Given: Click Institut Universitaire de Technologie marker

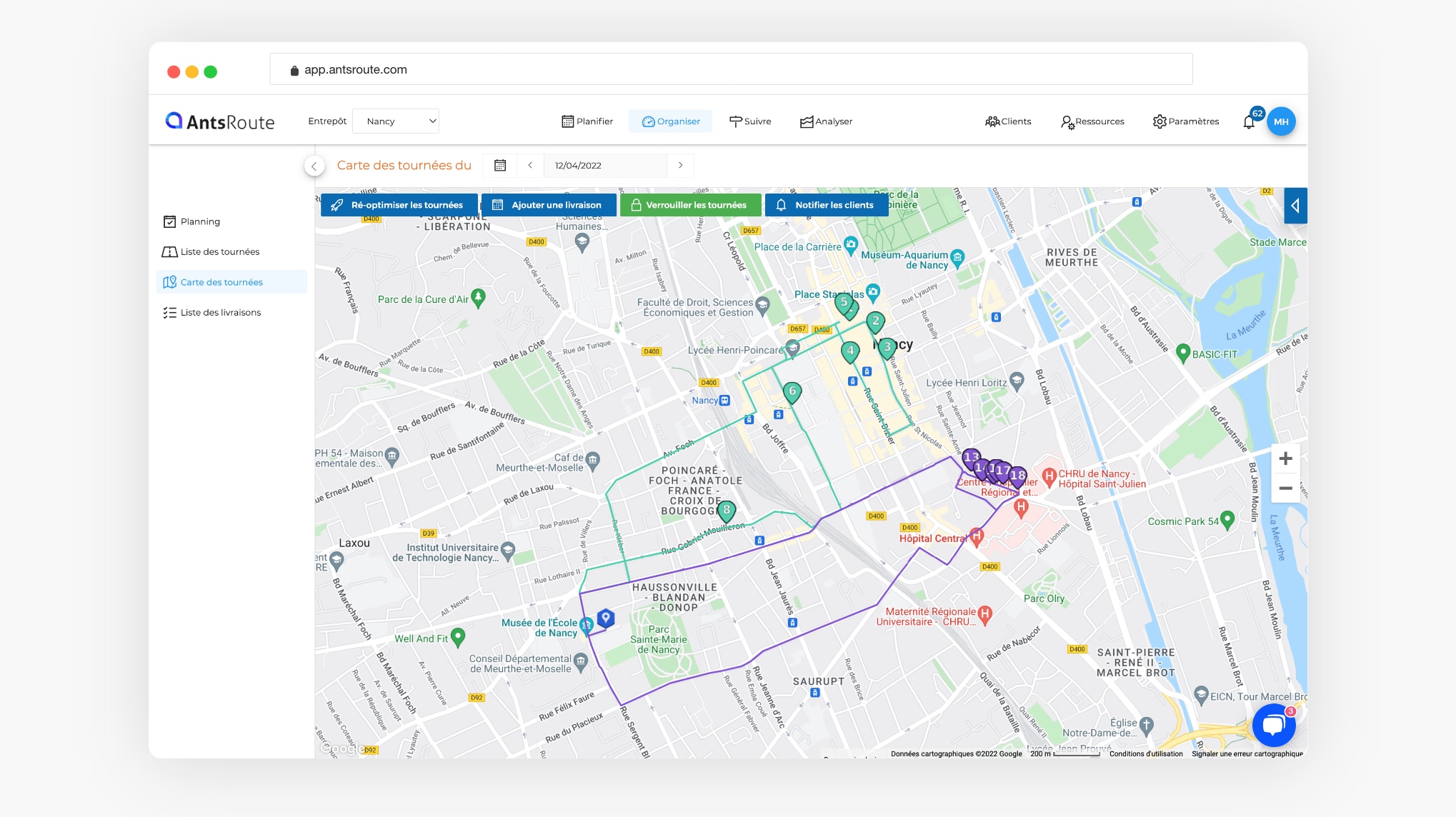Looking at the screenshot, I should point(508,551).
